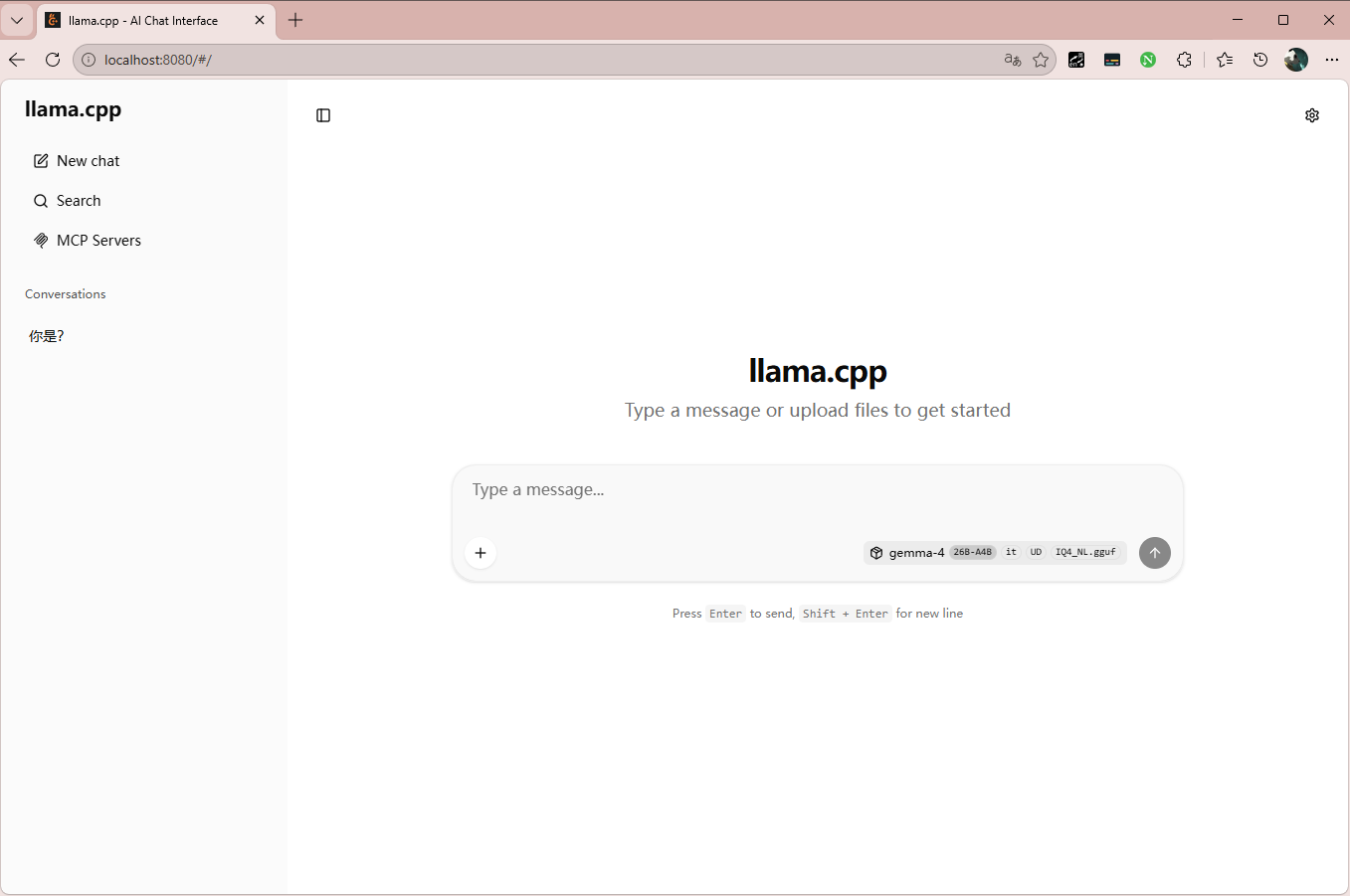This screenshot has width=1350, height=896.
Task: Open the chat settings gear
Action: click(1312, 115)
